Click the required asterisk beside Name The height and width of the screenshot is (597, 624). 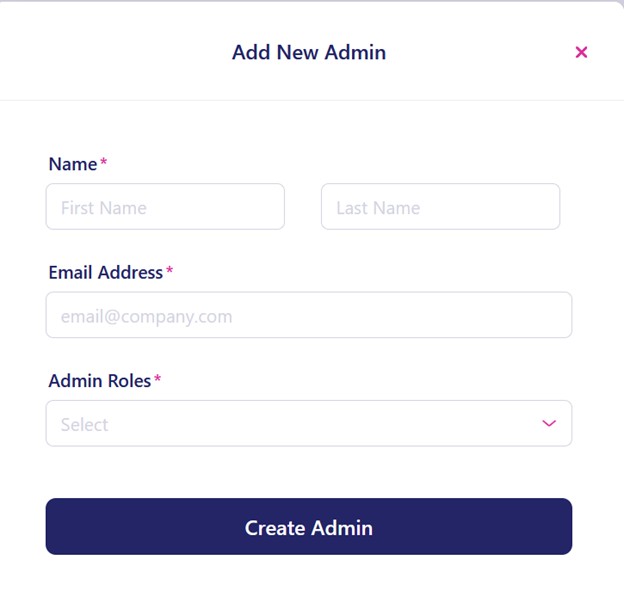104,163
